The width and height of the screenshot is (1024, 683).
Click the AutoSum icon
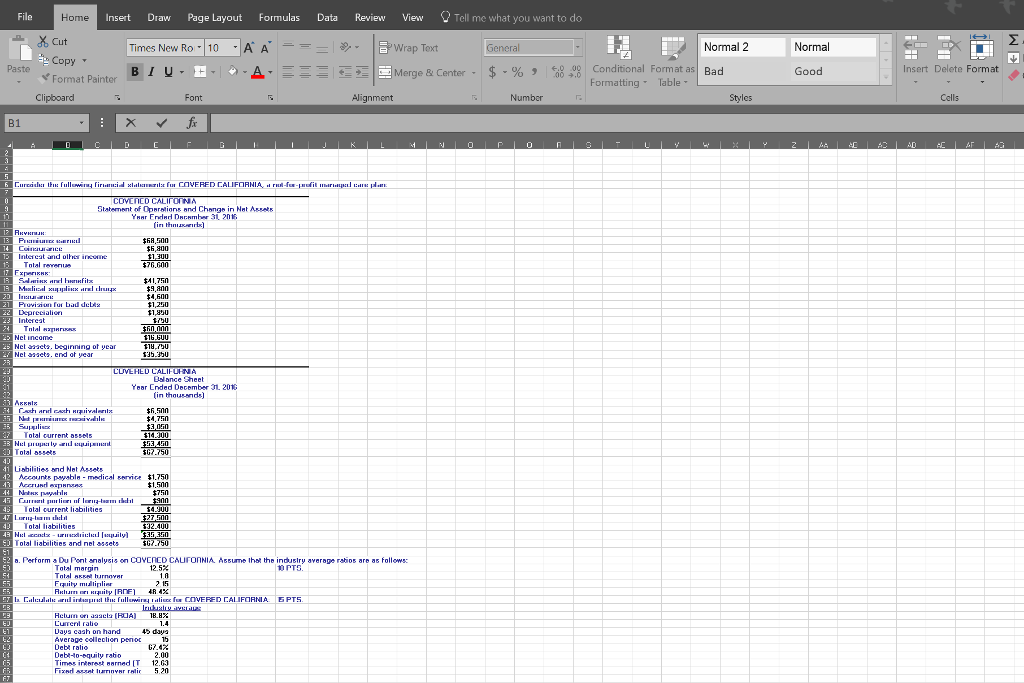point(1013,40)
